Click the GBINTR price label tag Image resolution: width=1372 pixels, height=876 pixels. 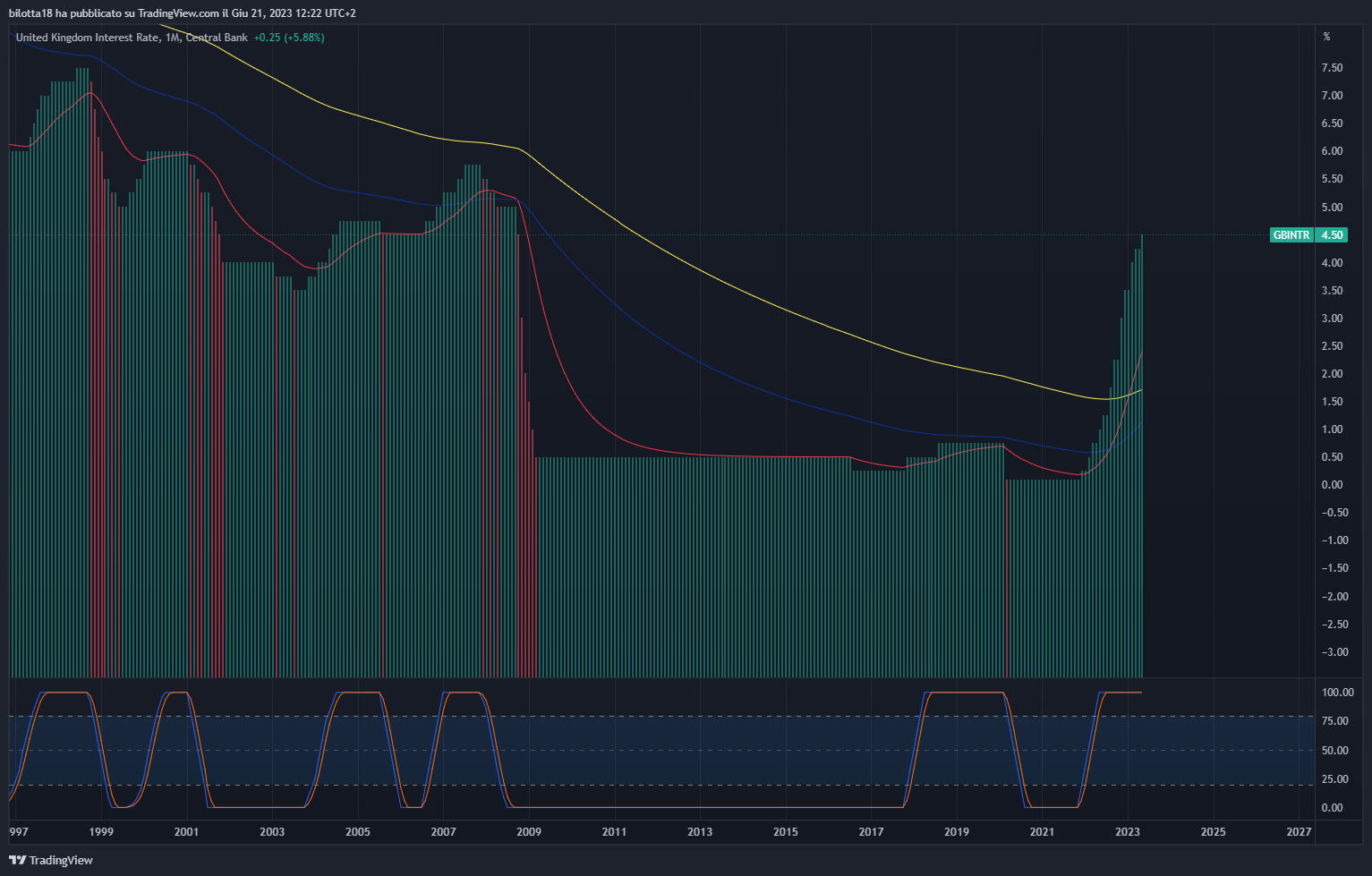(1291, 235)
